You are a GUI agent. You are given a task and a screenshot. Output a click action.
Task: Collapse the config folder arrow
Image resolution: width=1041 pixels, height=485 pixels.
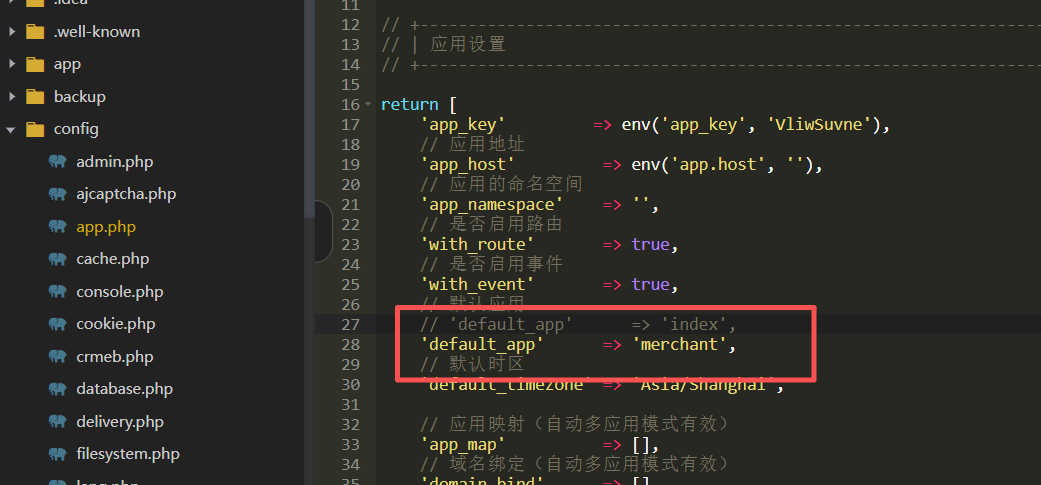(11, 129)
